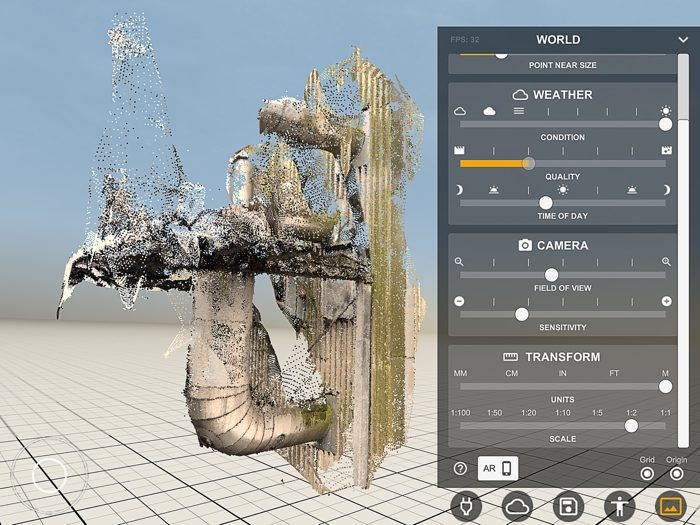The image size is (700, 525).
Task: Collapse the WORLD panel chevron
Action: [683, 40]
